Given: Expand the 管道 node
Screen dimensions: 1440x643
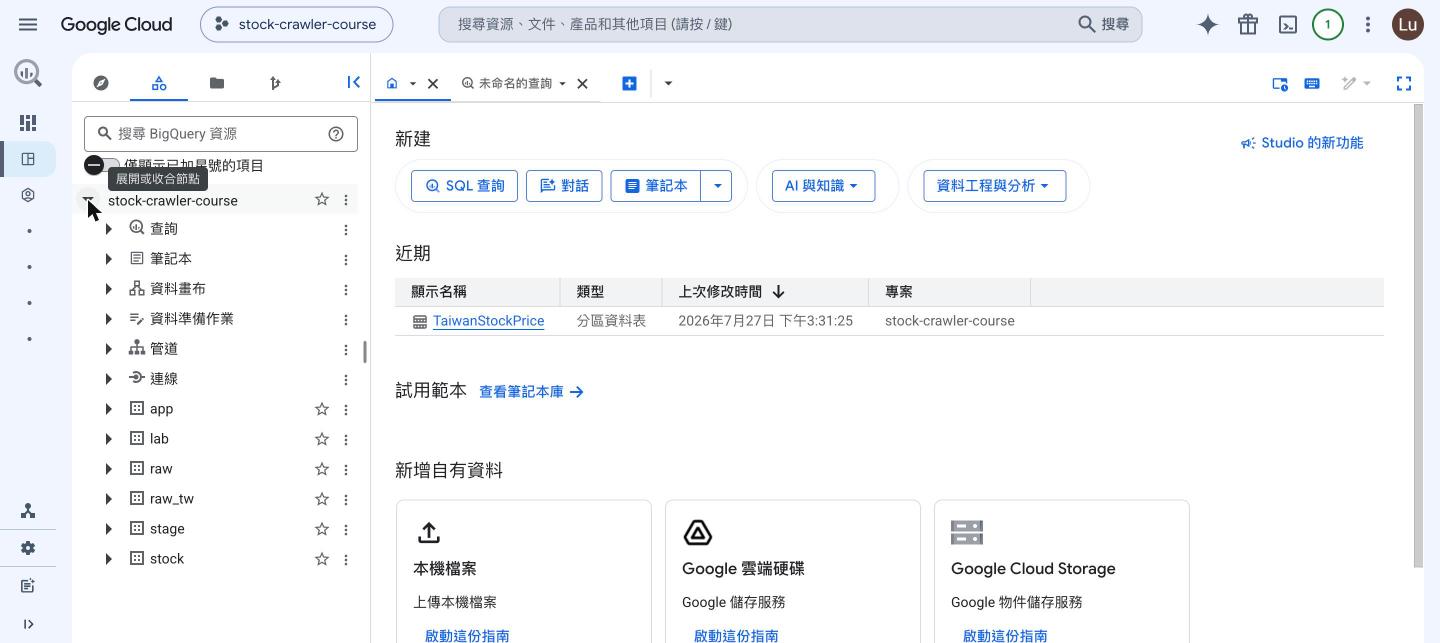Looking at the screenshot, I should click(108, 349).
